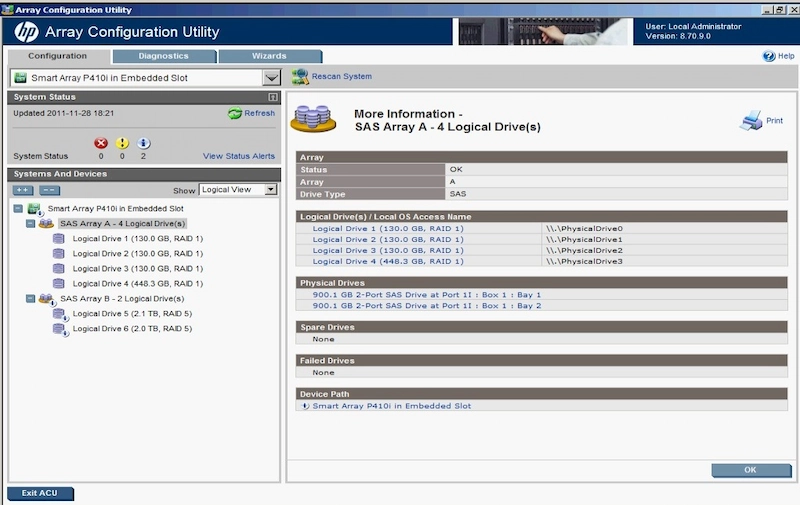
Task: Click the large array disks icon beside More Information
Action: 313,119
